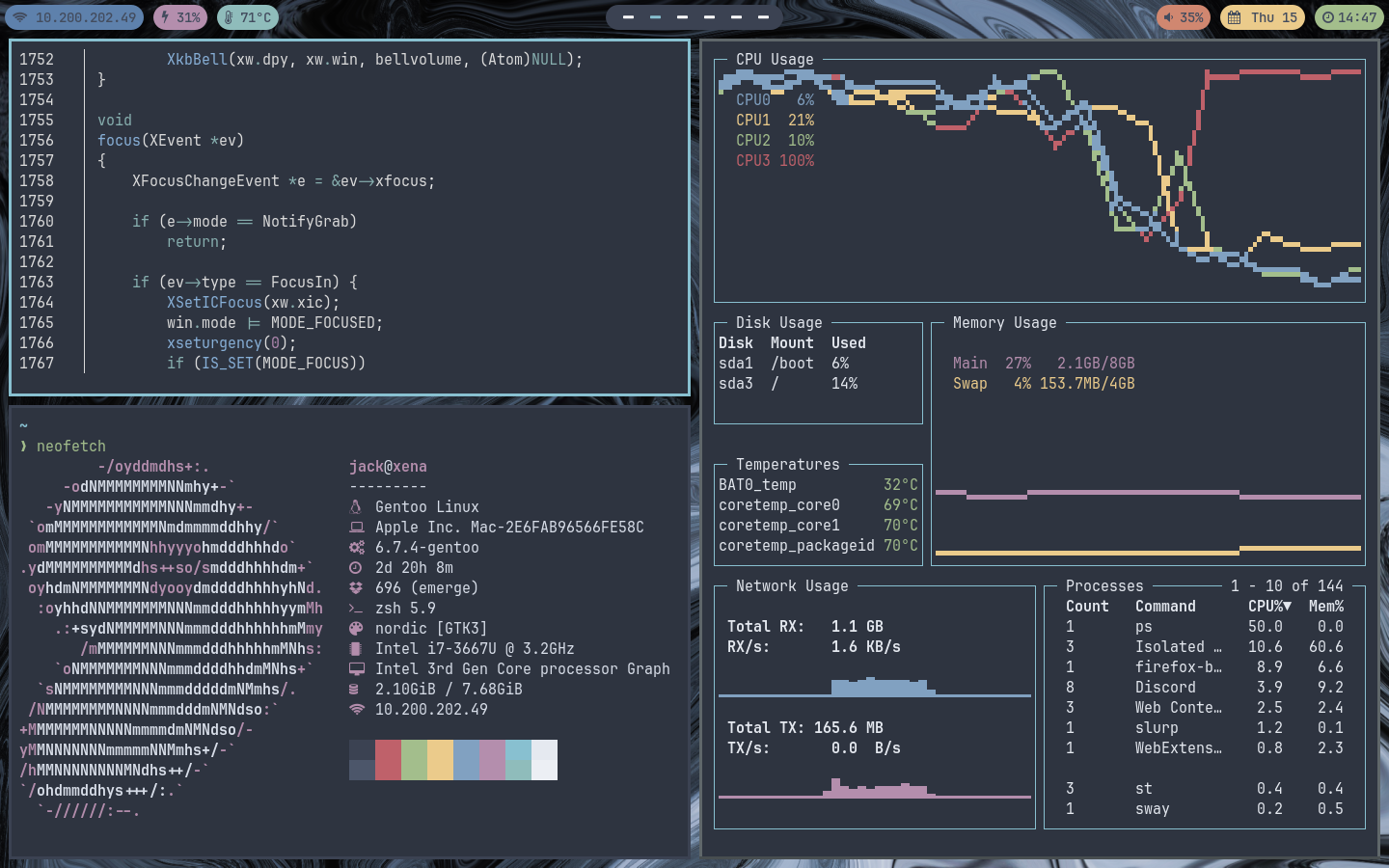Click the Mem% column header in Processes

pyautogui.click(x=1326, y=606)
